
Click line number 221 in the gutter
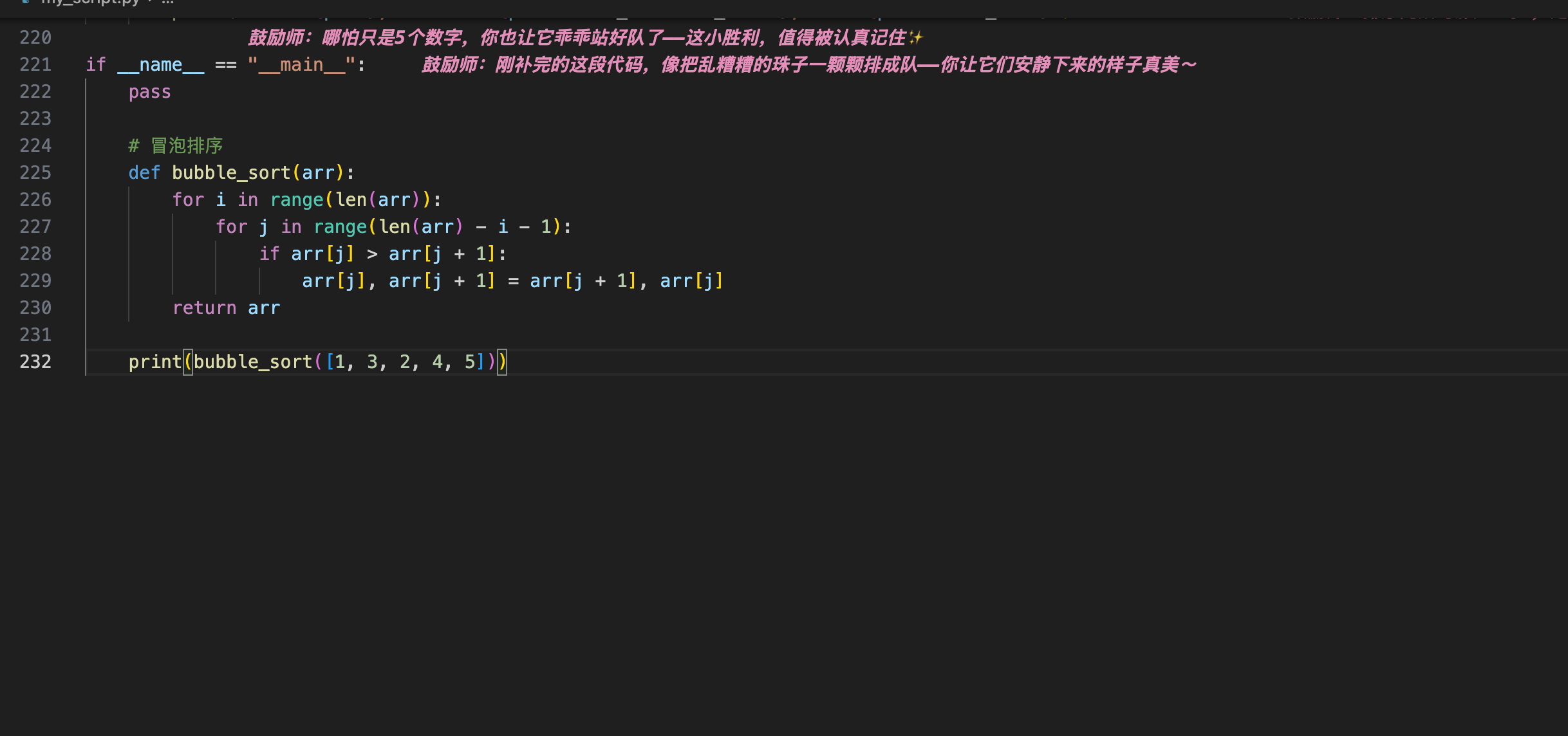(x=35, y=64)
